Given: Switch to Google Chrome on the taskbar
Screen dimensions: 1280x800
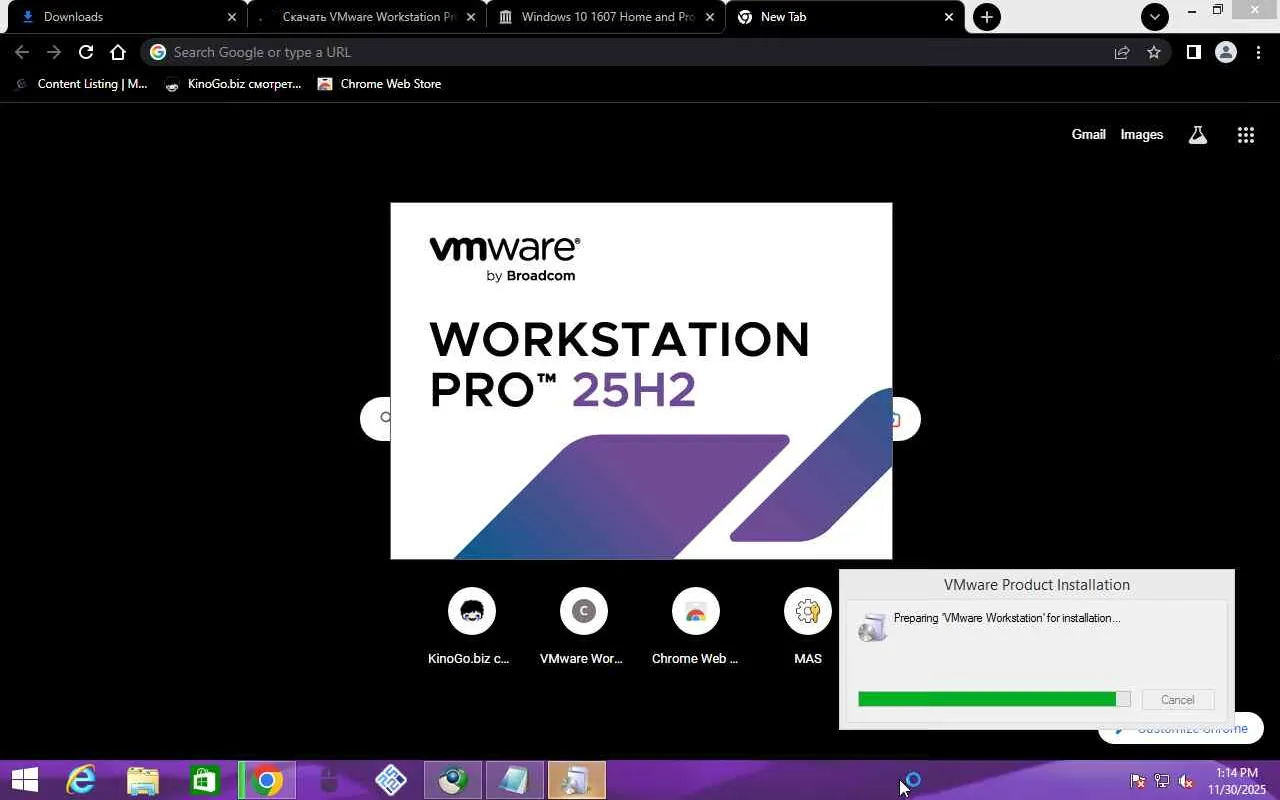Looking at the screenshot, I should (267, 780).
